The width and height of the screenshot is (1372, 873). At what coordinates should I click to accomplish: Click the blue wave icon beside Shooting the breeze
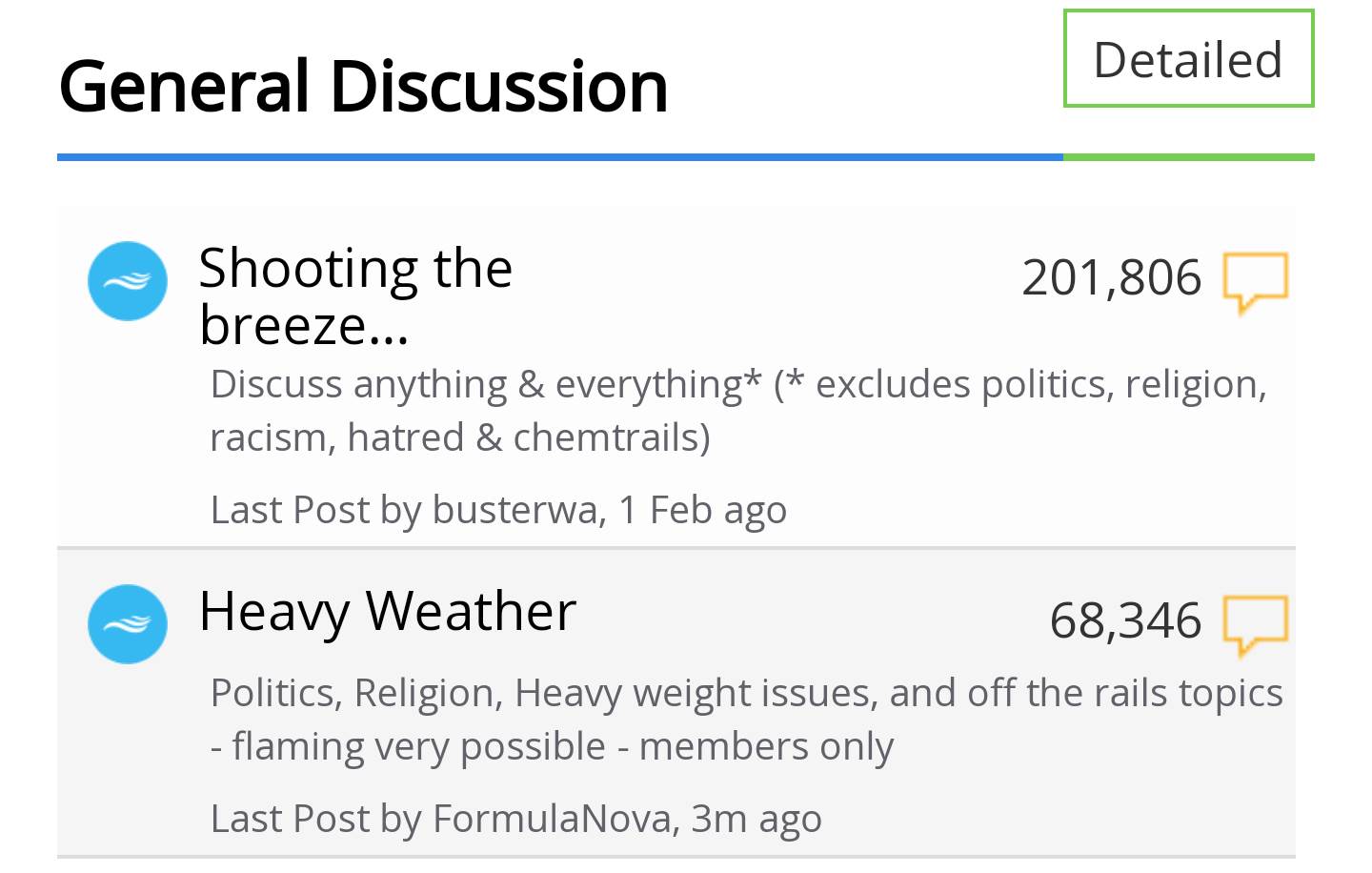[128, 281]
